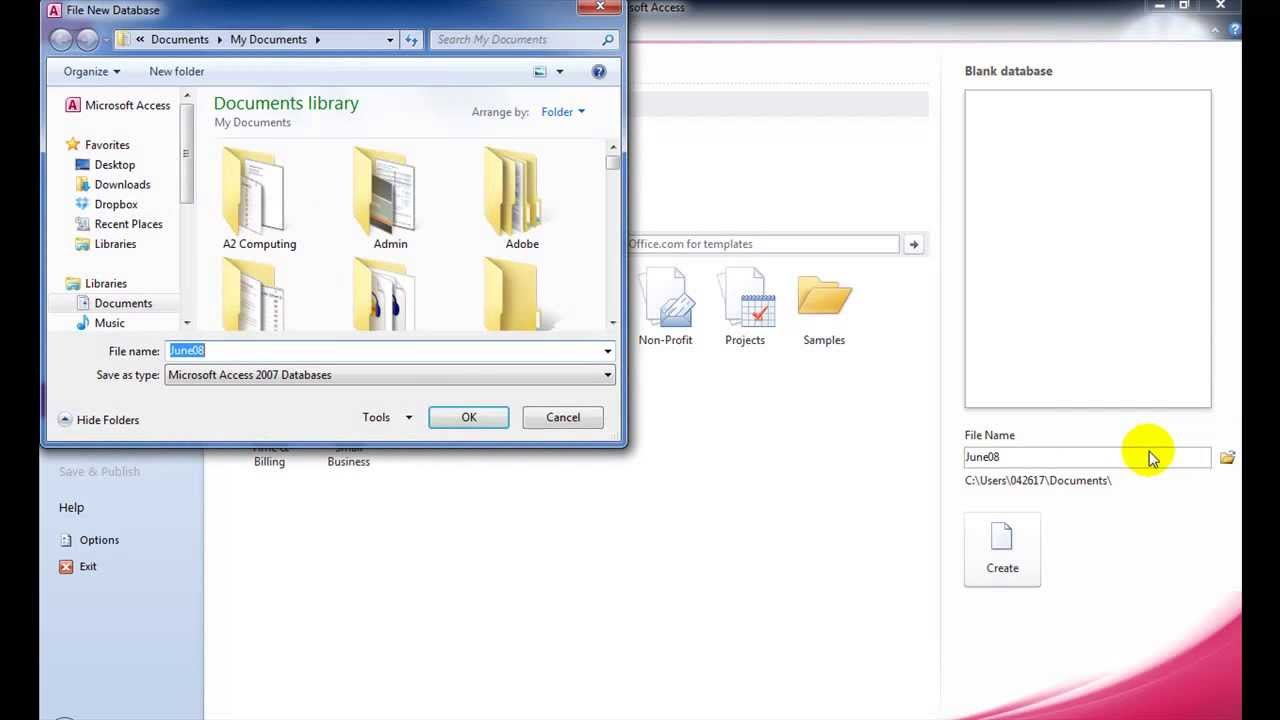Open Recent Places in Favorites
Screen dimensions: 1280x720
coord(119,224)
